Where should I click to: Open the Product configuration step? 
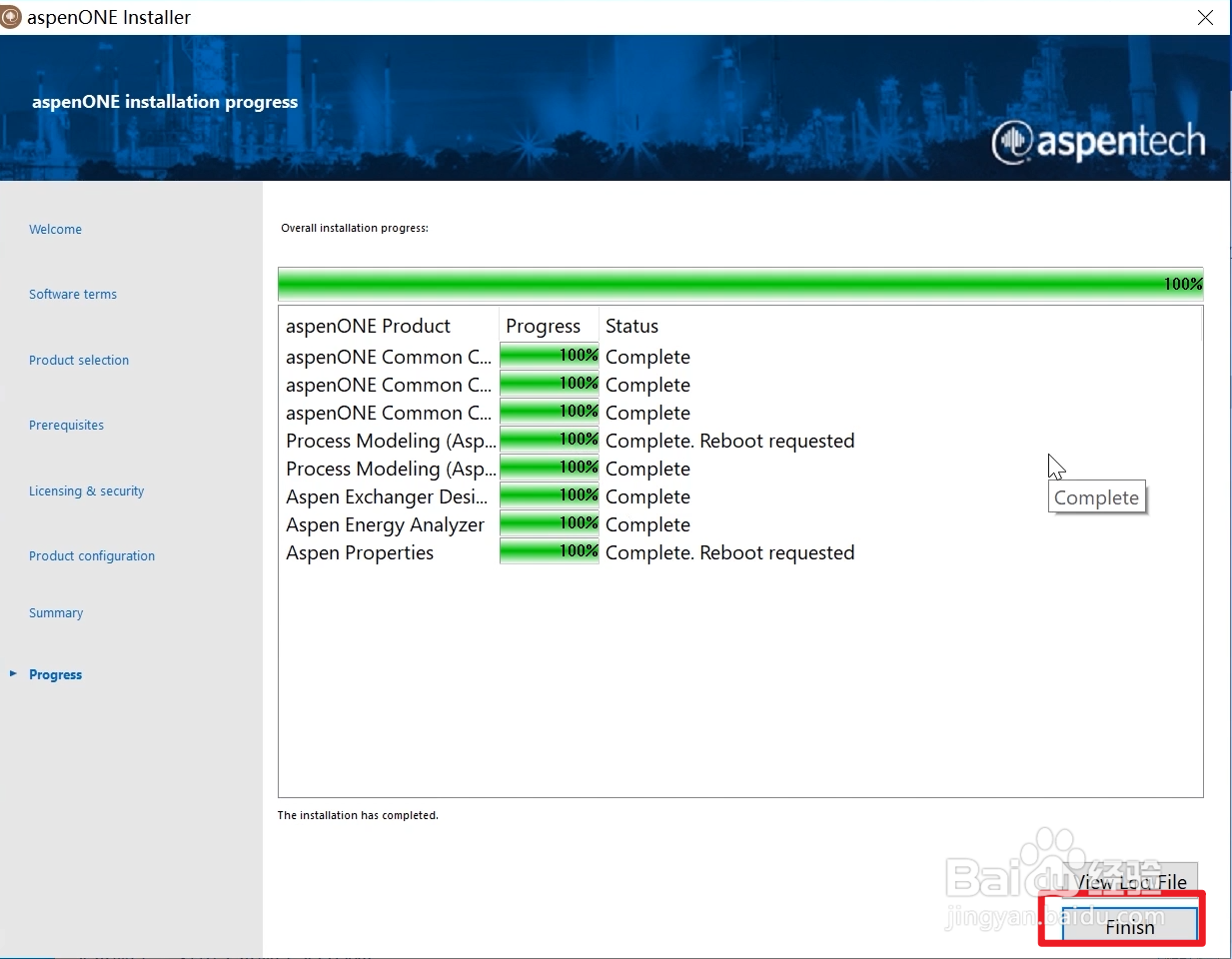(92, 556)
